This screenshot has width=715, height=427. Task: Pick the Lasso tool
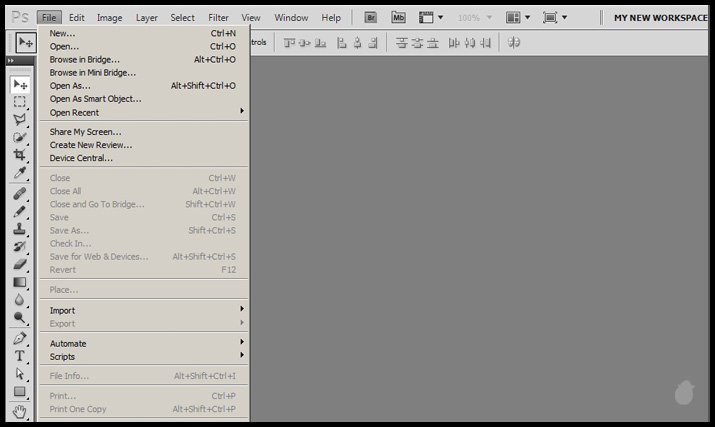tap(19, 119)
